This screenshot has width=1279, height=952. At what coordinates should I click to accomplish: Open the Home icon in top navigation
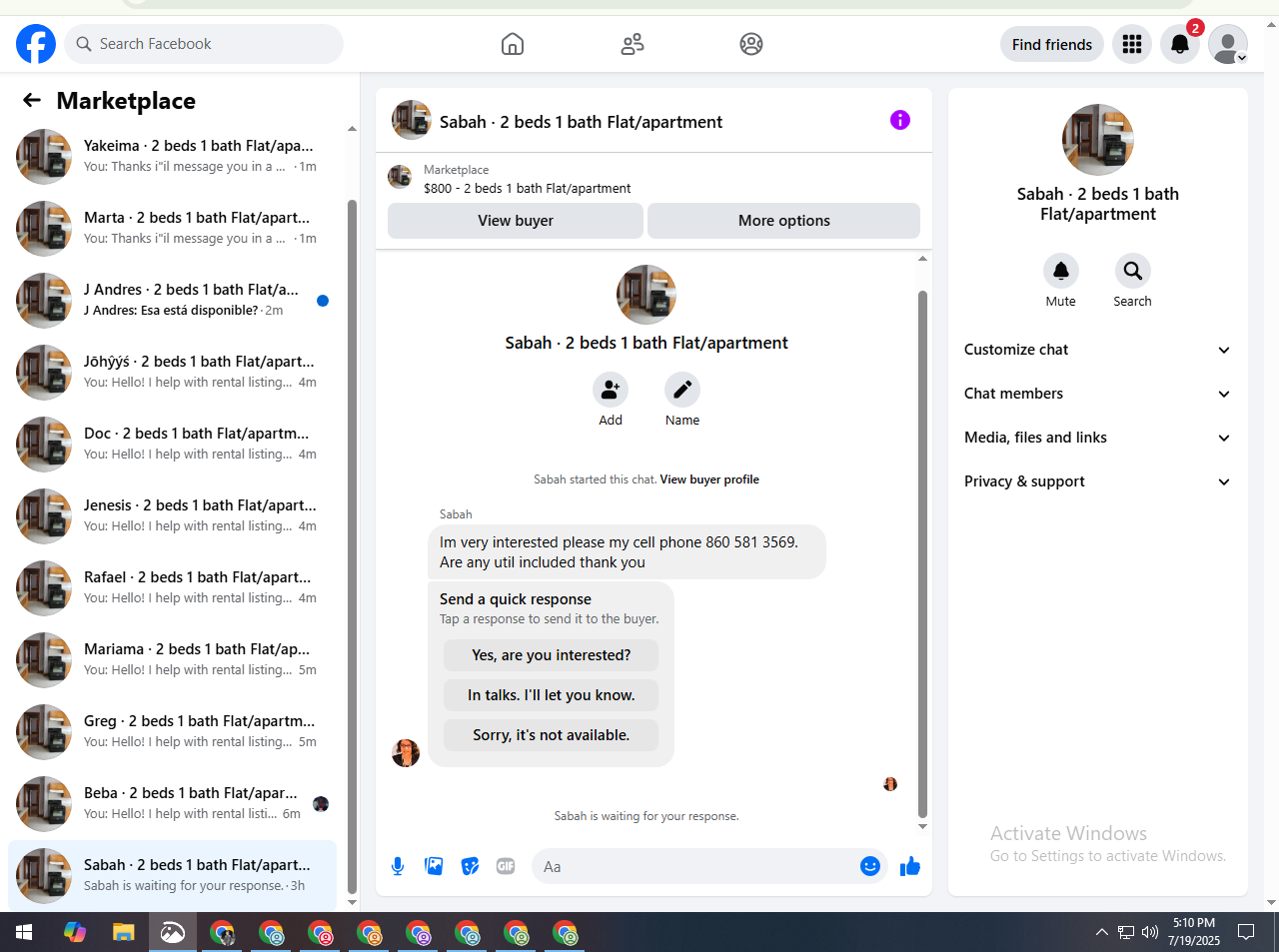pos(513,44)
